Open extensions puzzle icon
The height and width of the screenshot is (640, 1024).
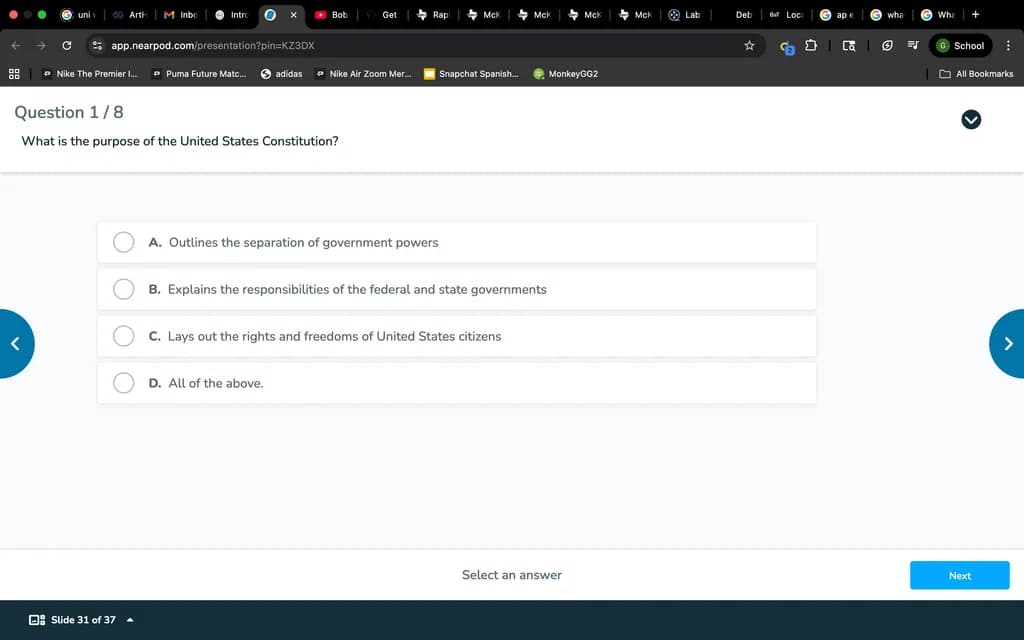[810, 46]
